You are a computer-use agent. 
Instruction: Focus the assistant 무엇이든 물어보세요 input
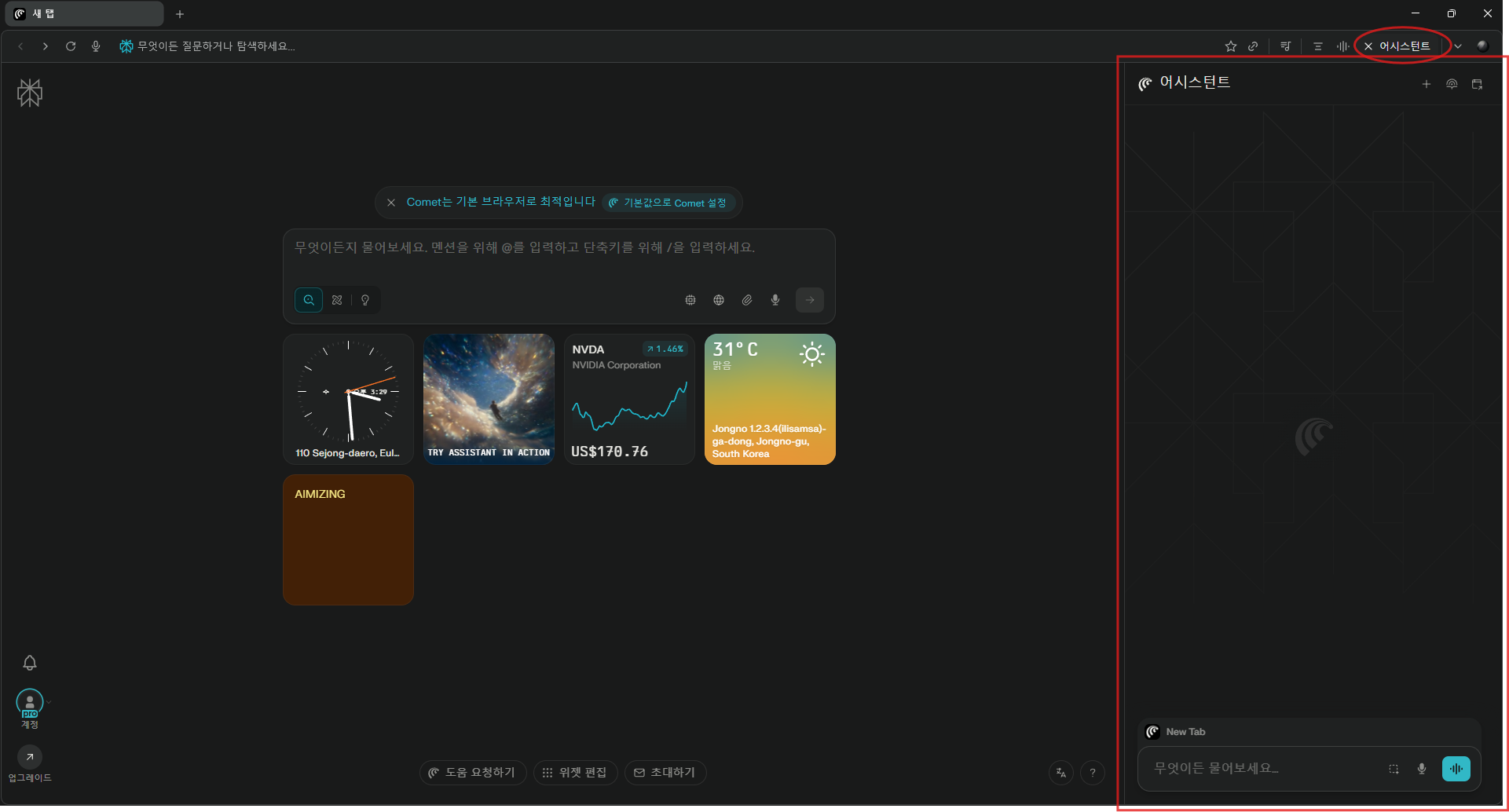[x=1265, y=769]
